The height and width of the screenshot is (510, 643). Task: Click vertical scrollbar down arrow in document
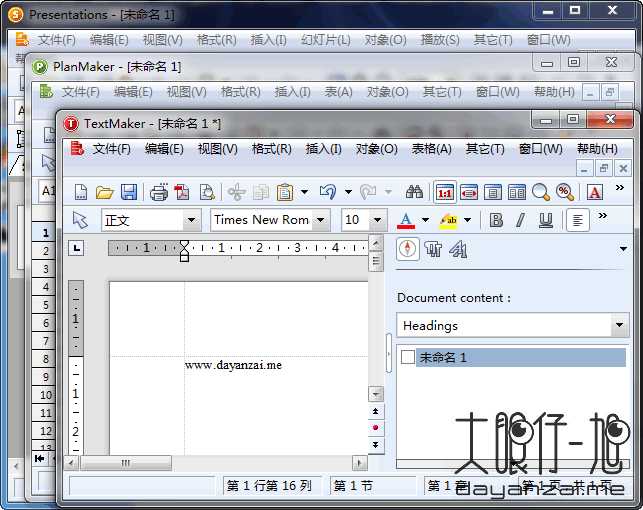coord(376,394)
